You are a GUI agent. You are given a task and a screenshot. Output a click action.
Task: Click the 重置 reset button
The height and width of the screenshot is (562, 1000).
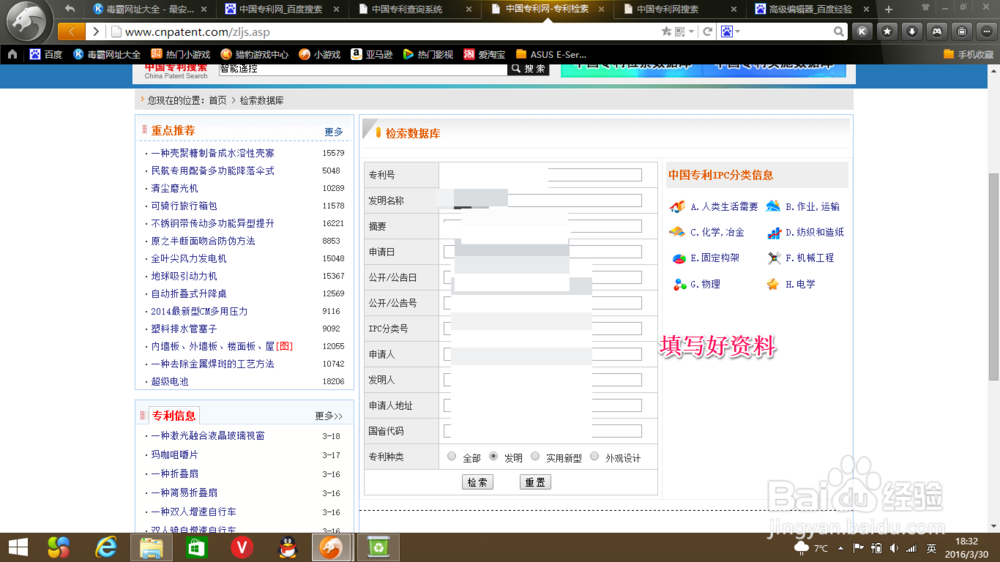(x=535, y=482)
